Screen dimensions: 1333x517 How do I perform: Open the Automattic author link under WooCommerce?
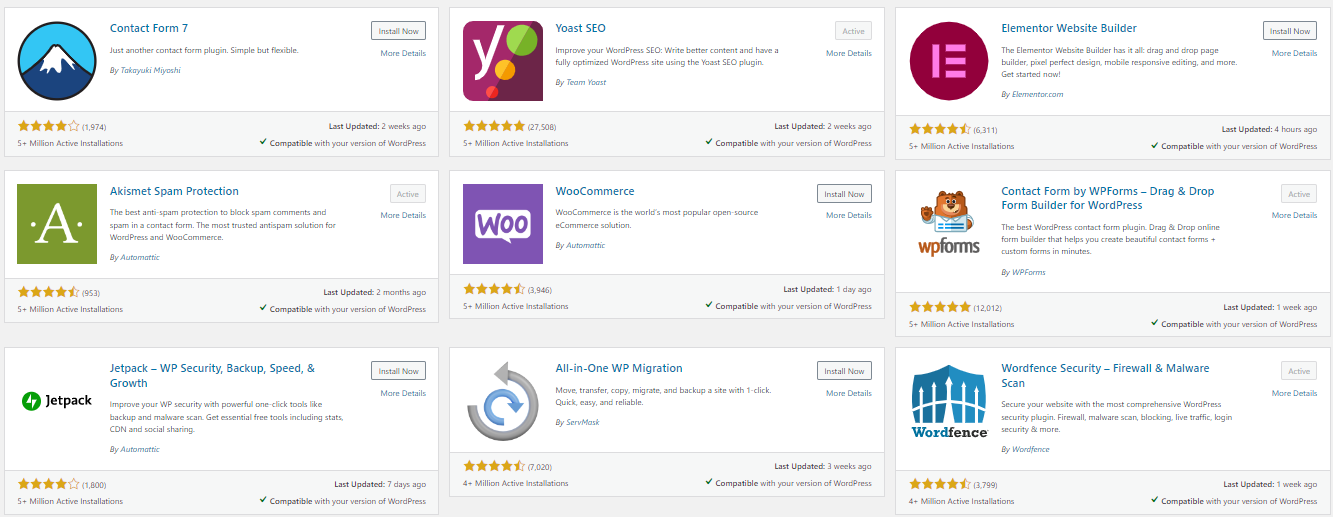[x=585, y=245]
